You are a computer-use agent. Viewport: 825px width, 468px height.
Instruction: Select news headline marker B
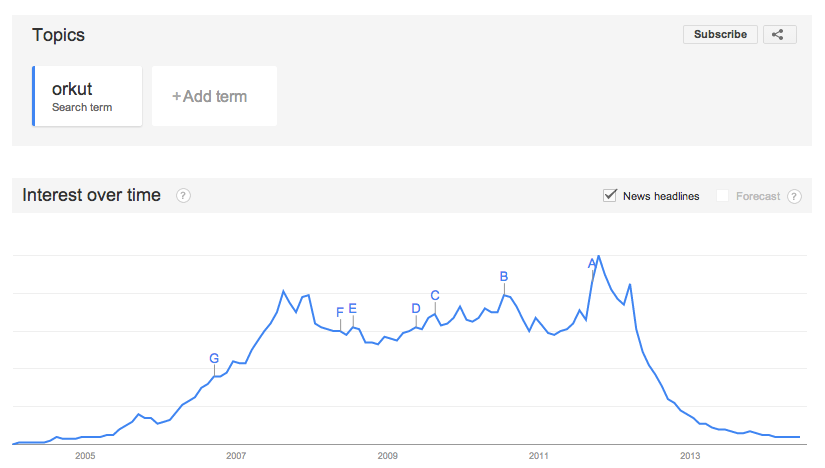(x=504, y=276)
